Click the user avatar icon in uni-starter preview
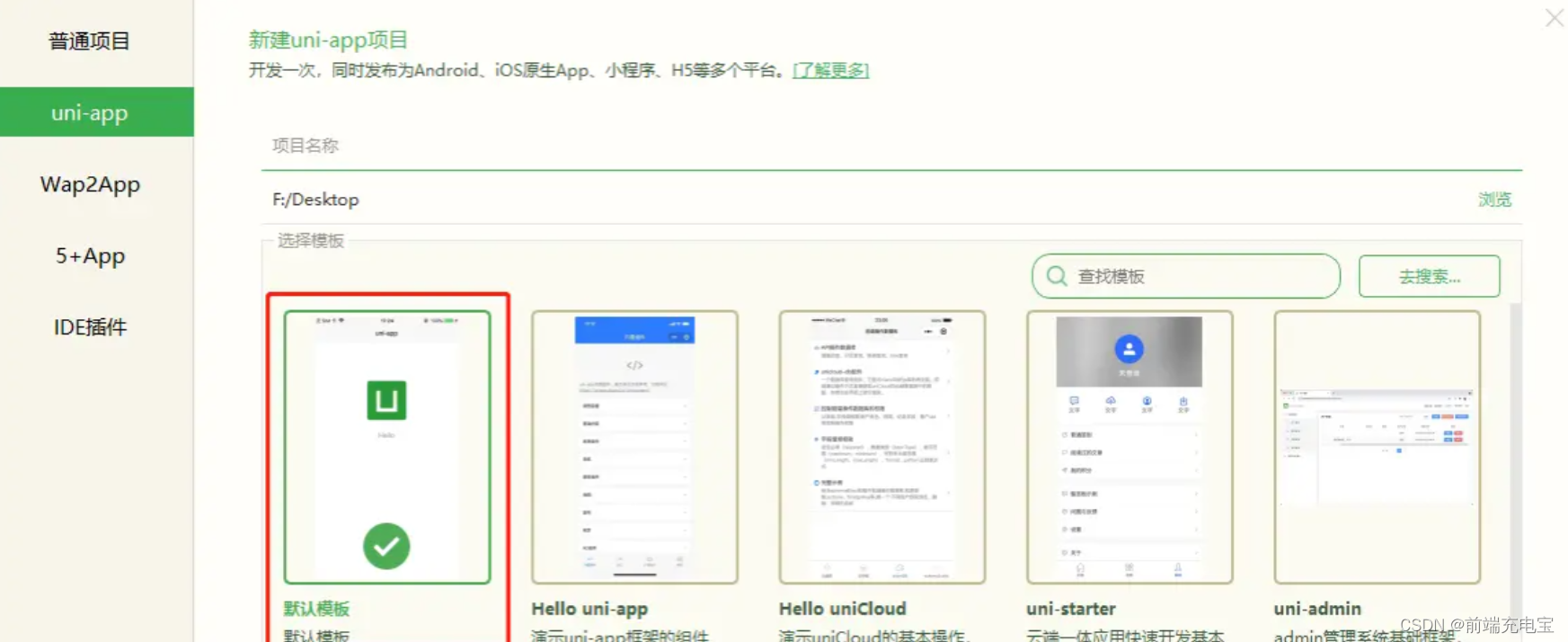 (x=1129, y=348)
